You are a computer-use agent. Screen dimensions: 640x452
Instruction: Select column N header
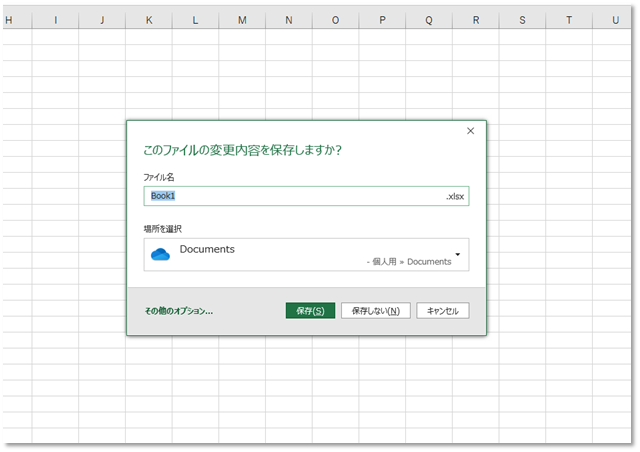pyautogui.click(x=289, y=20)
